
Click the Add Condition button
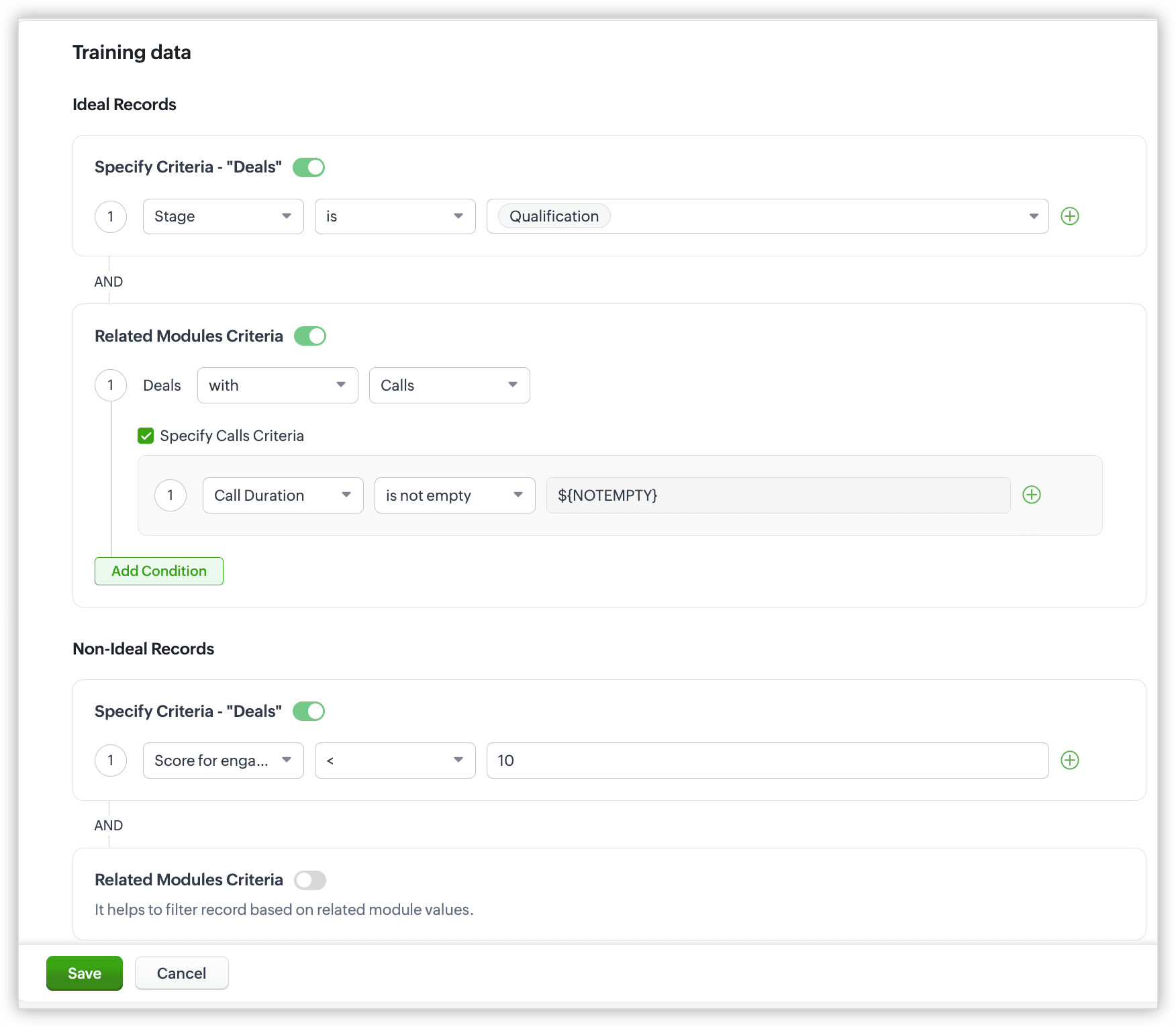(x=159, y=571)
